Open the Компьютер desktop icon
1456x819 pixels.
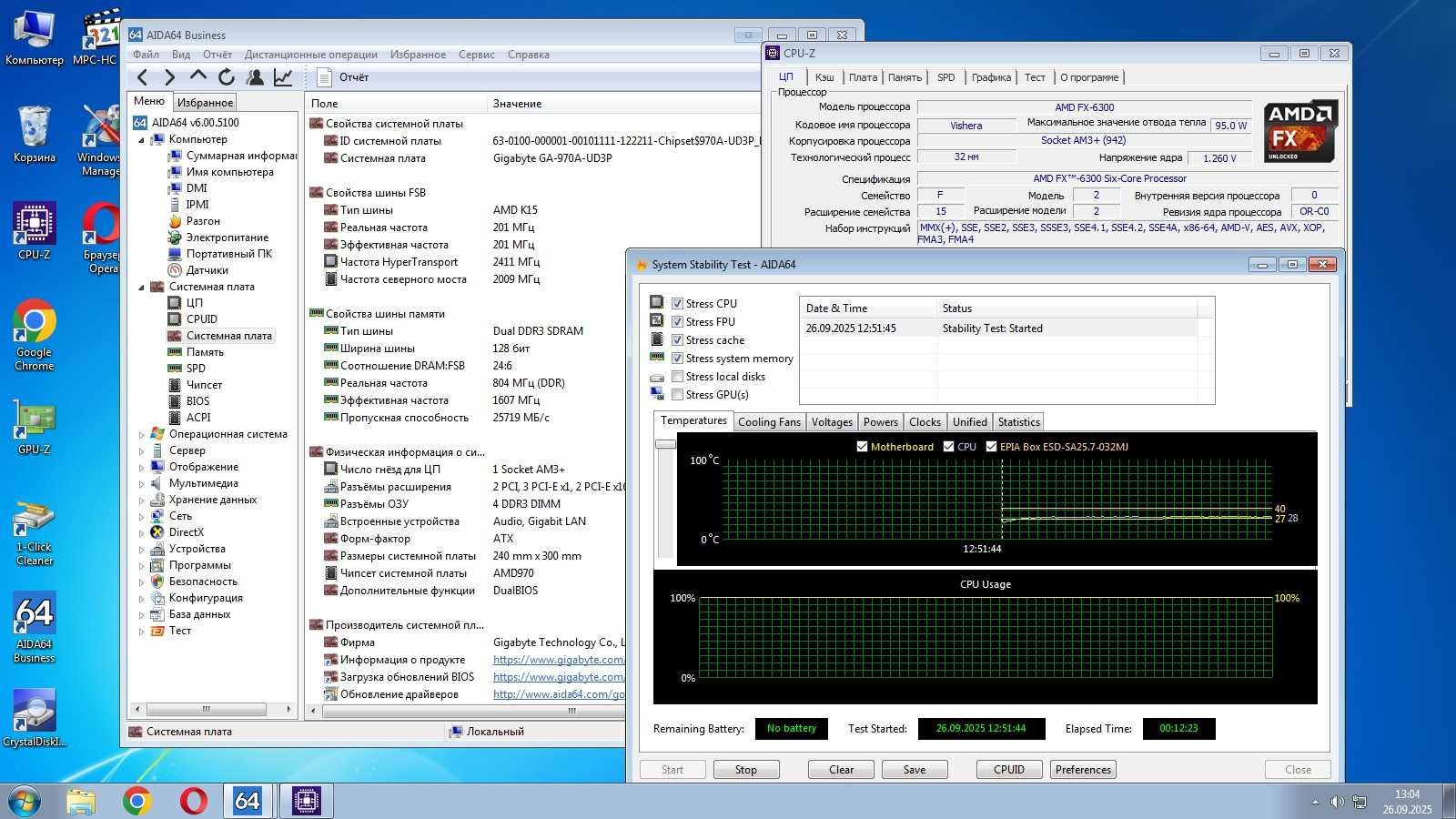click(35, 37)
